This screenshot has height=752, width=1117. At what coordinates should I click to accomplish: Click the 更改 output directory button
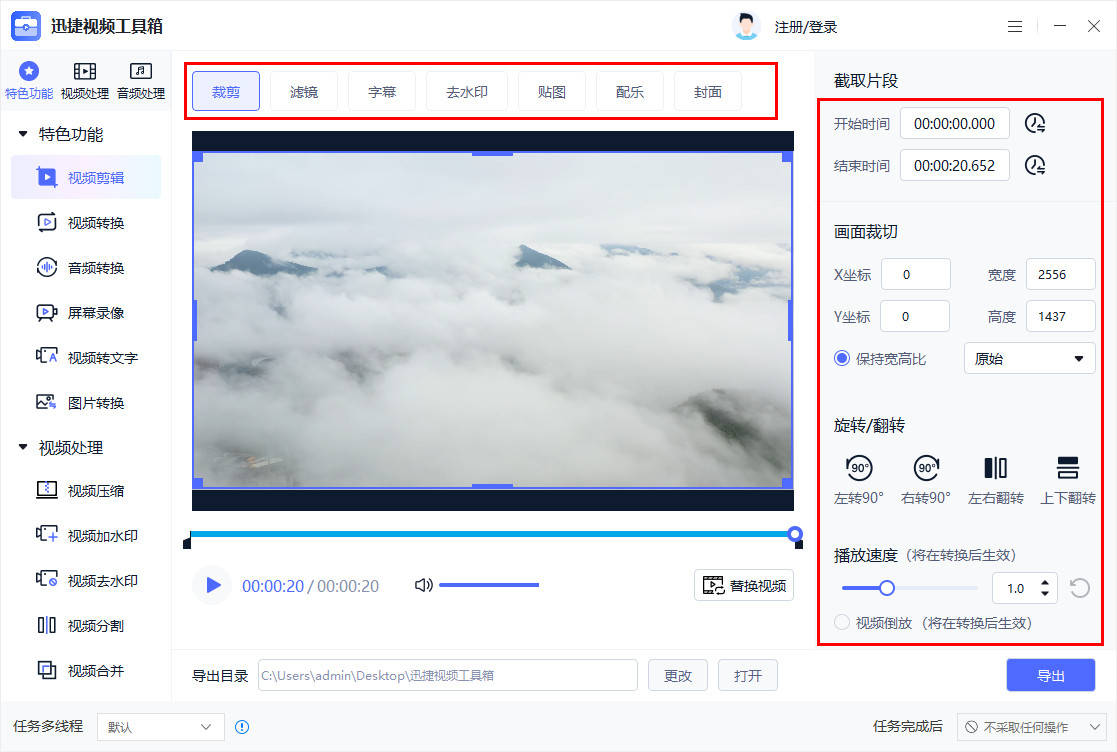click(677, 675)
